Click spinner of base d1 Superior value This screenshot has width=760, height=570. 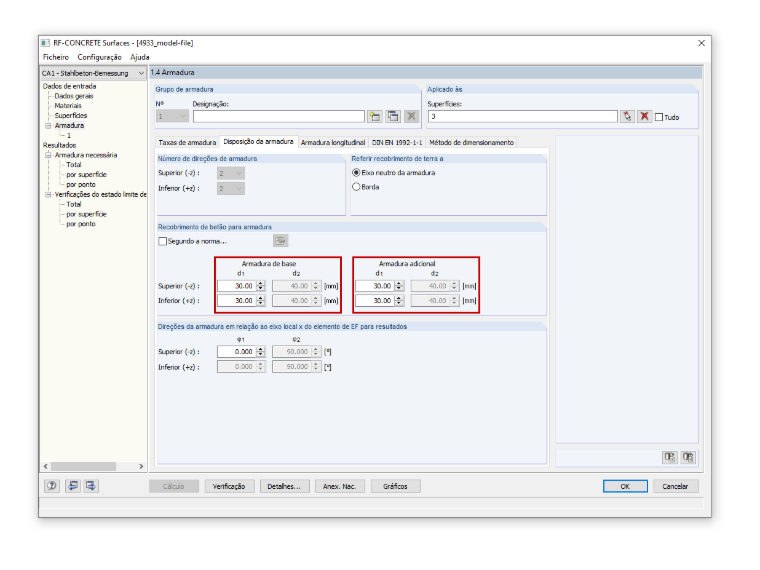[x=261, y=286]
